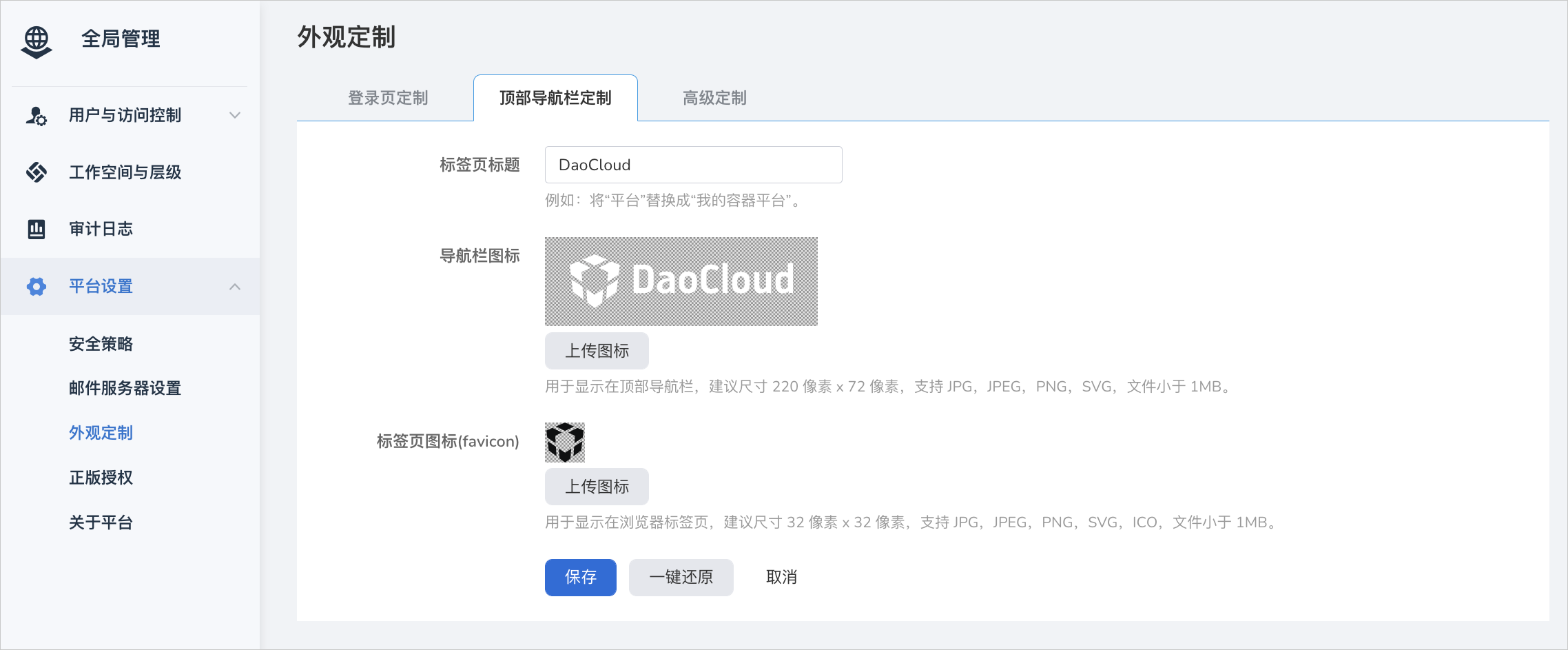Switch to 登录页定制 tab
Screen dimensions: 1568x650
[x=388, y=98]
